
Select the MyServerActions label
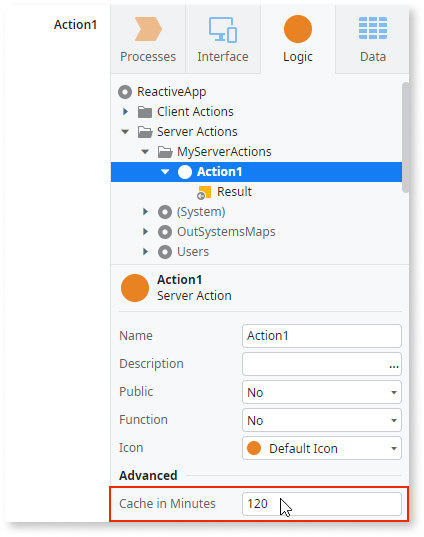224,152
